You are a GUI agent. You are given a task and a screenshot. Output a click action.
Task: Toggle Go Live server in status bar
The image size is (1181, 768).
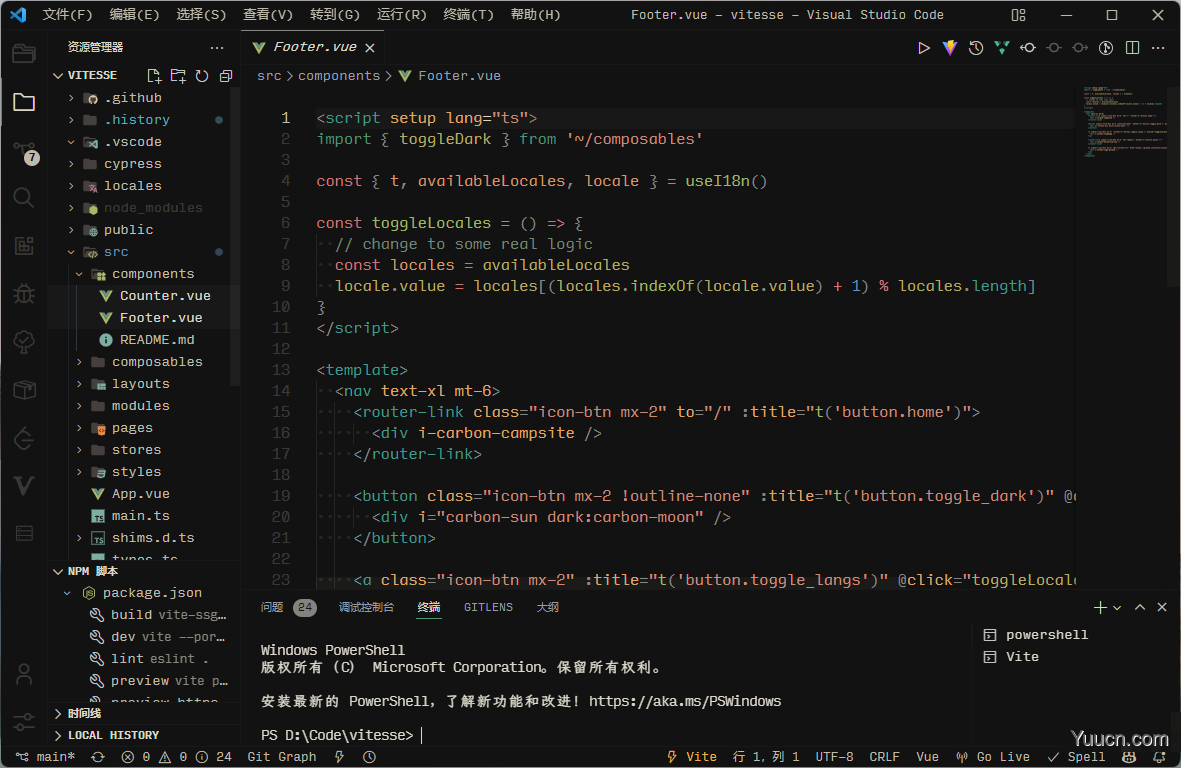(992, 757)
